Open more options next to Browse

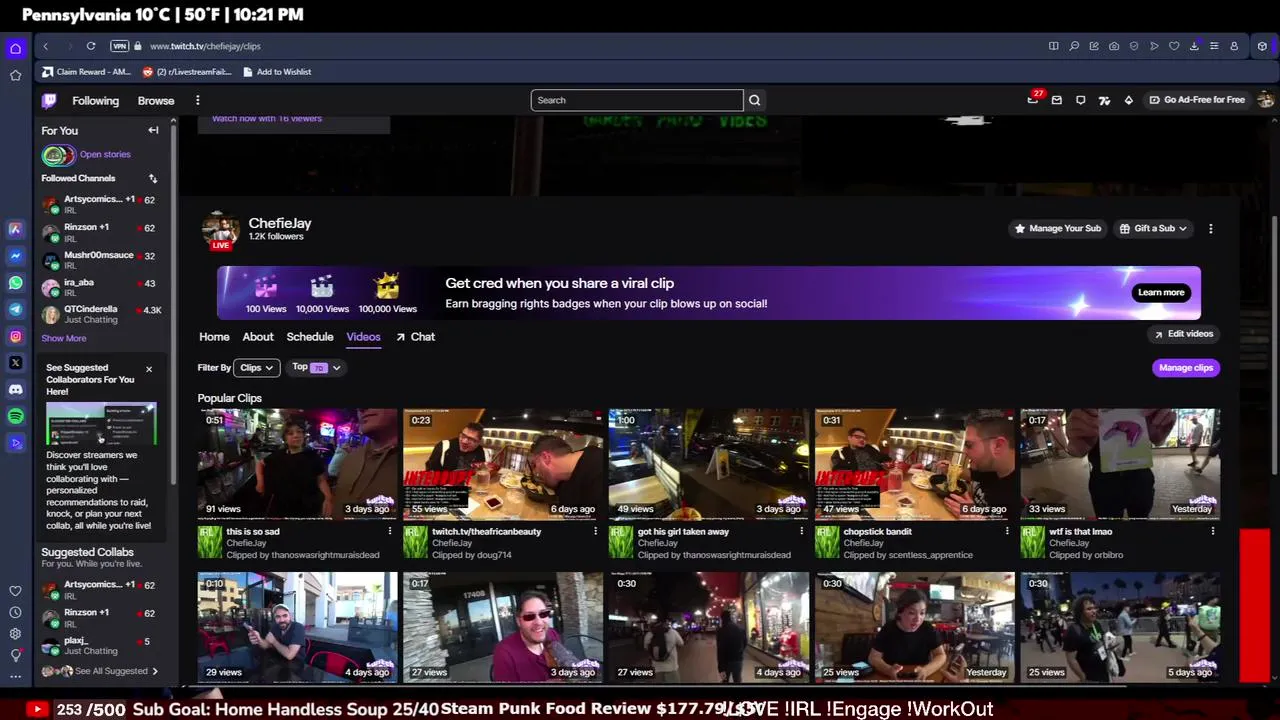(197, 100)
